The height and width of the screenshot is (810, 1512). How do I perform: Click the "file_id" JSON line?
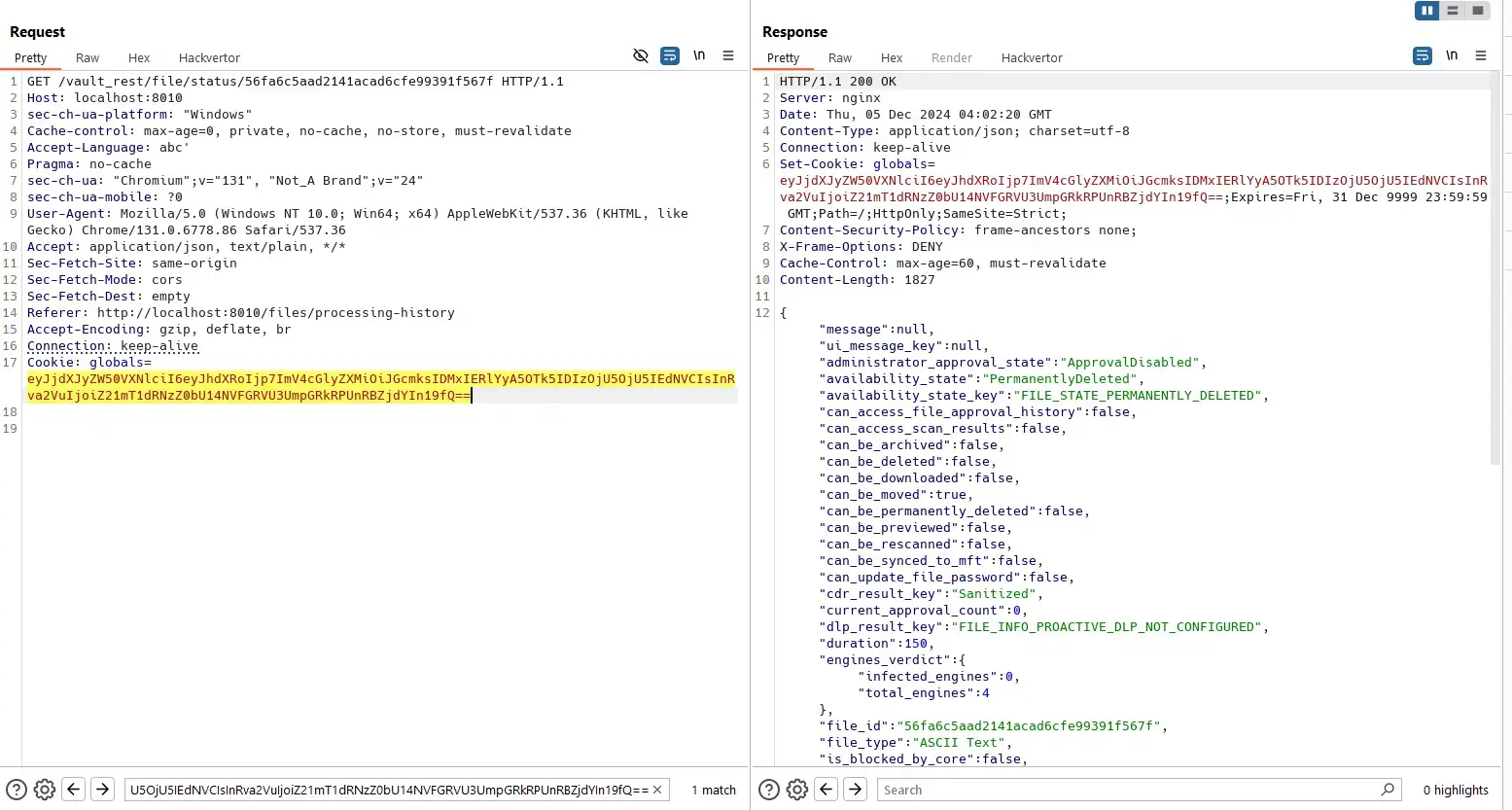[994, 726]
